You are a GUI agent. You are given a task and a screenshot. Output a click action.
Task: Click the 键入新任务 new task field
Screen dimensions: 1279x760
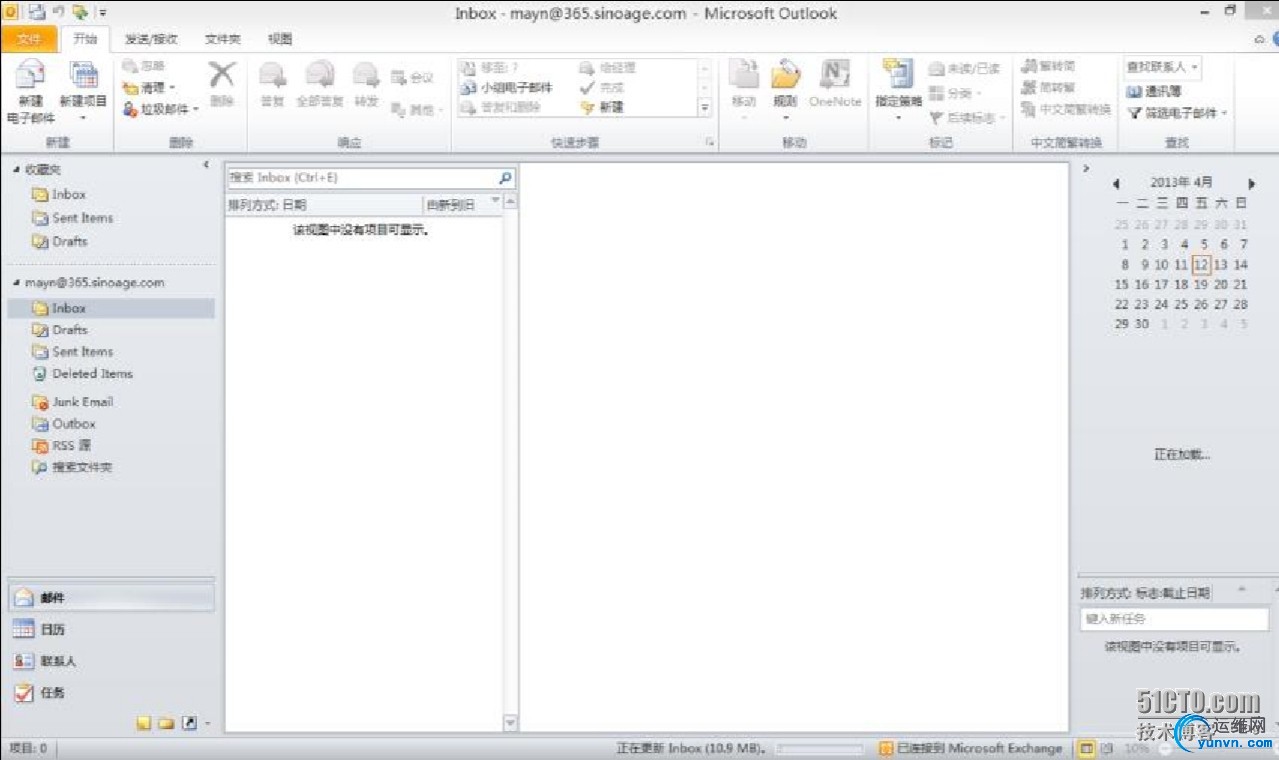point(1173,619)
